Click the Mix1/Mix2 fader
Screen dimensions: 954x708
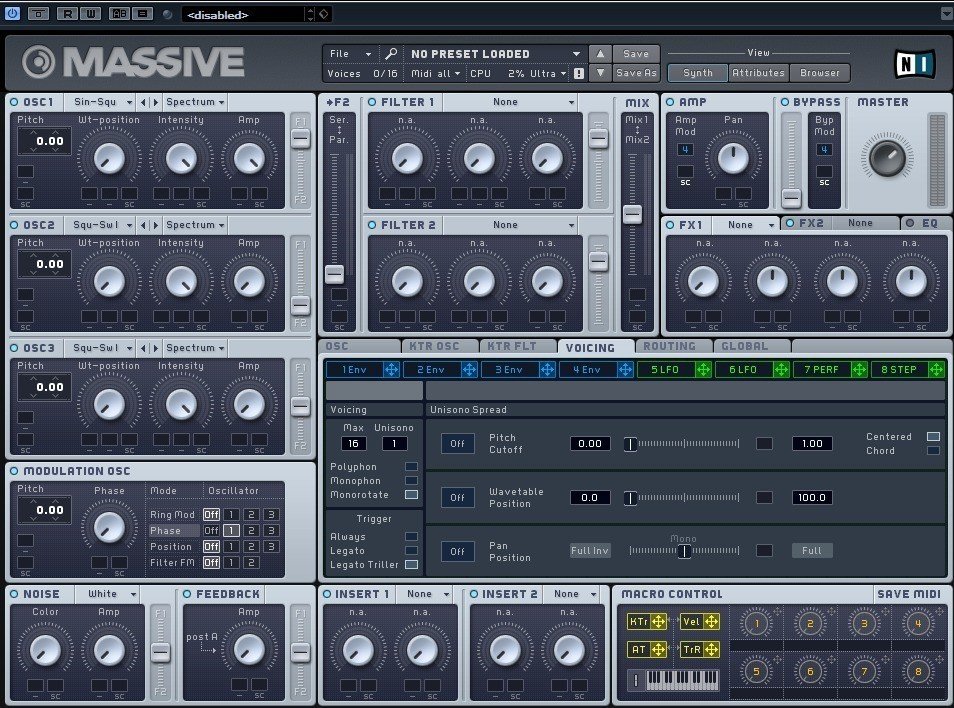tap(632, 213)
